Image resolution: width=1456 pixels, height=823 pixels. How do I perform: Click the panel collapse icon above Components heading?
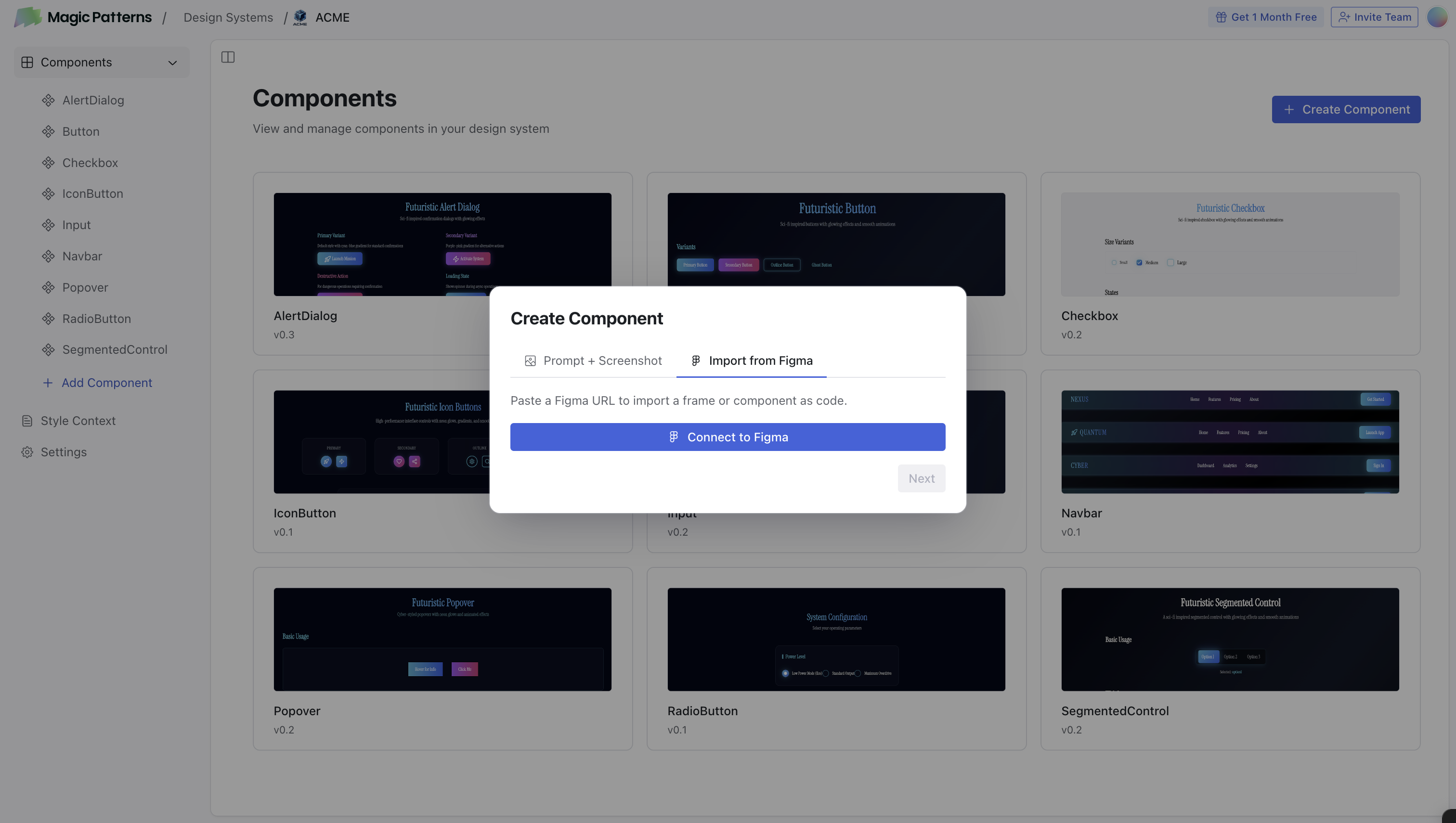228,56
